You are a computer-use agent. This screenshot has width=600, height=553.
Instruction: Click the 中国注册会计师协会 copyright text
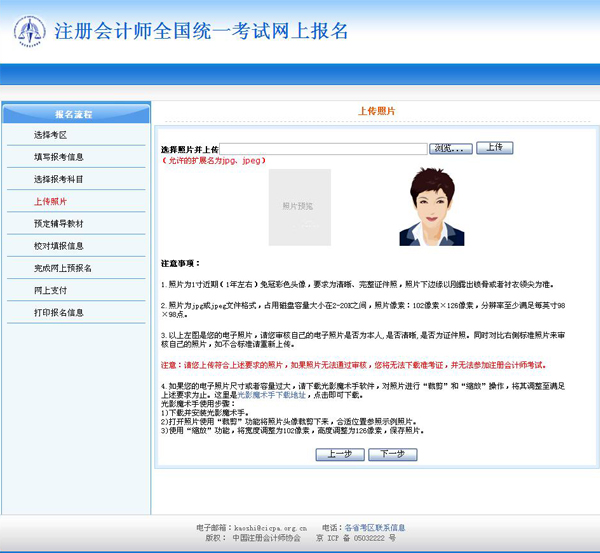pyautogui.click(x=266, y=538)
